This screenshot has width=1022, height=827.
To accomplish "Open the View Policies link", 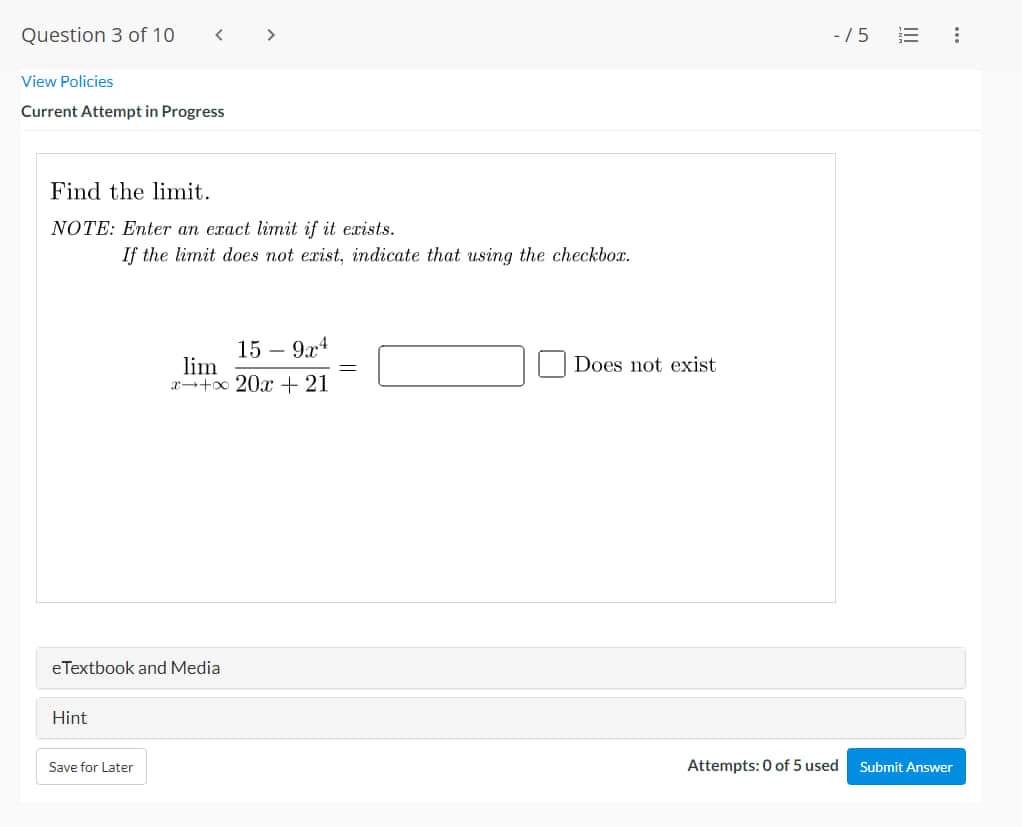I will (67, 81).
